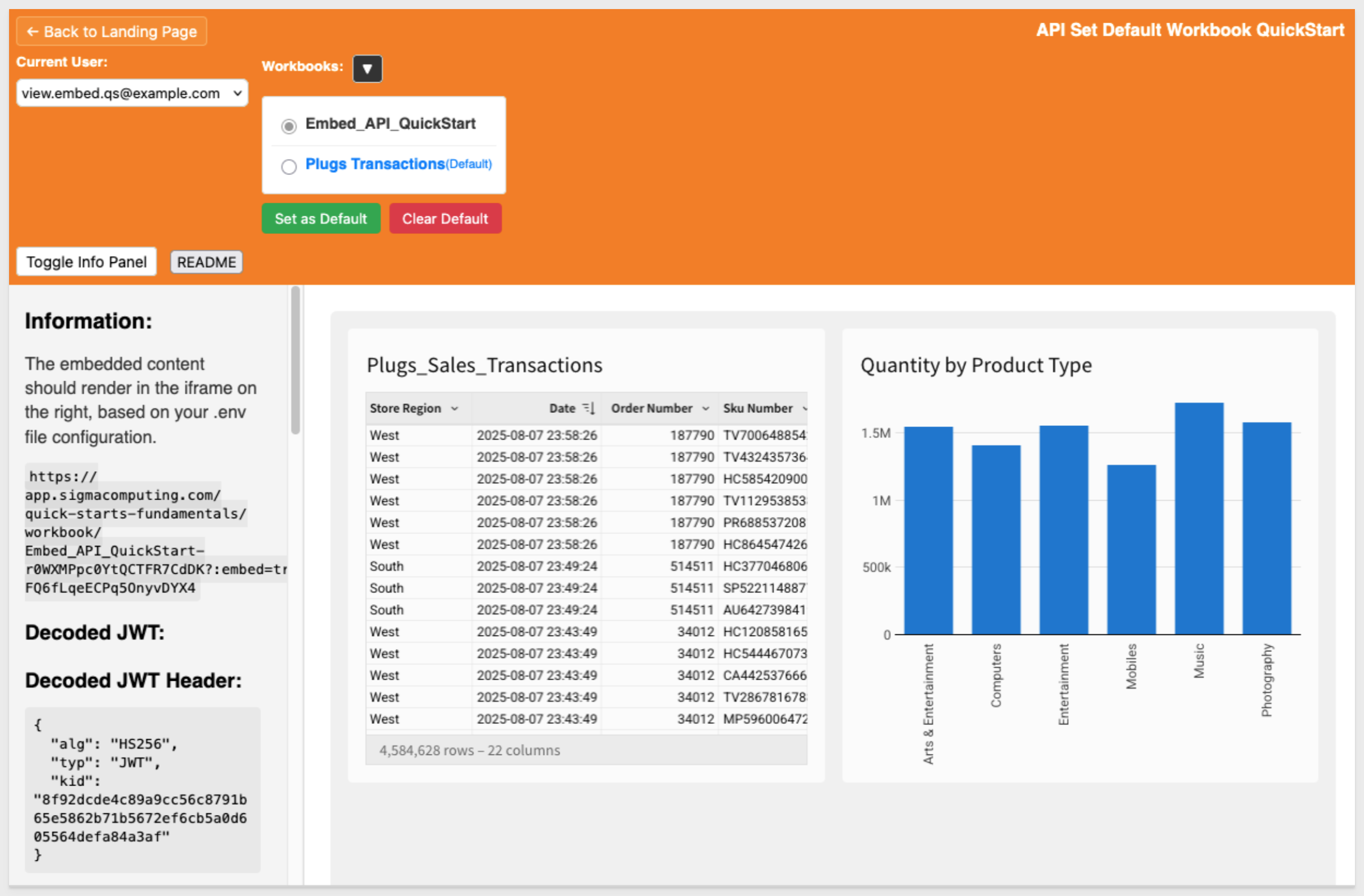Click the Workbooks dropdown arrow icon
The width and height of the screenshot is (1364, 896).
368,69
